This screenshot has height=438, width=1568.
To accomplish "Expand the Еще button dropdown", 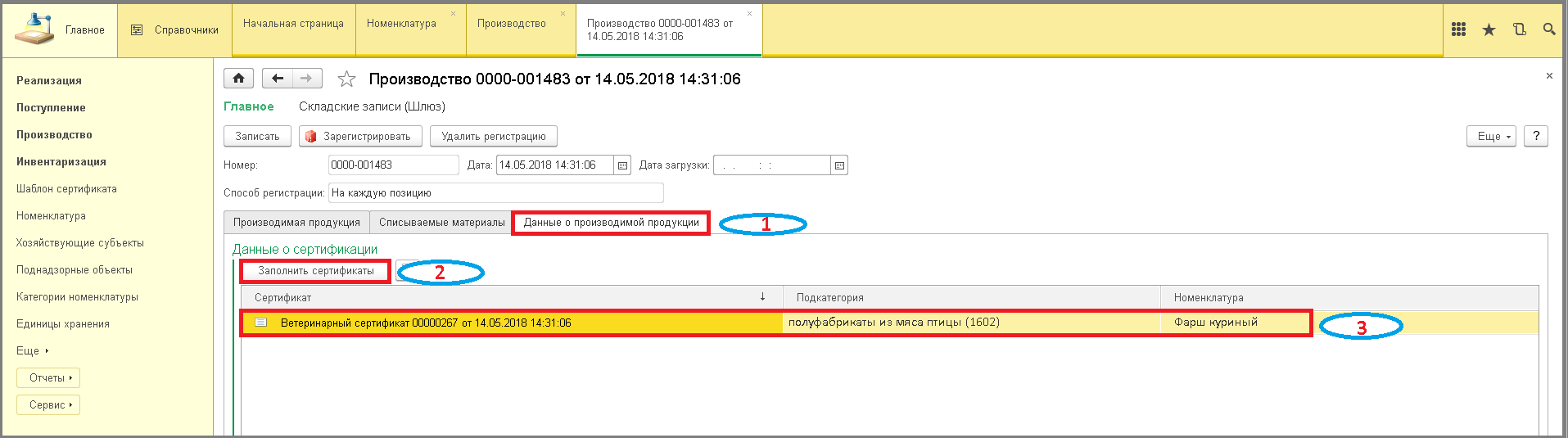I will point(1492,136).
